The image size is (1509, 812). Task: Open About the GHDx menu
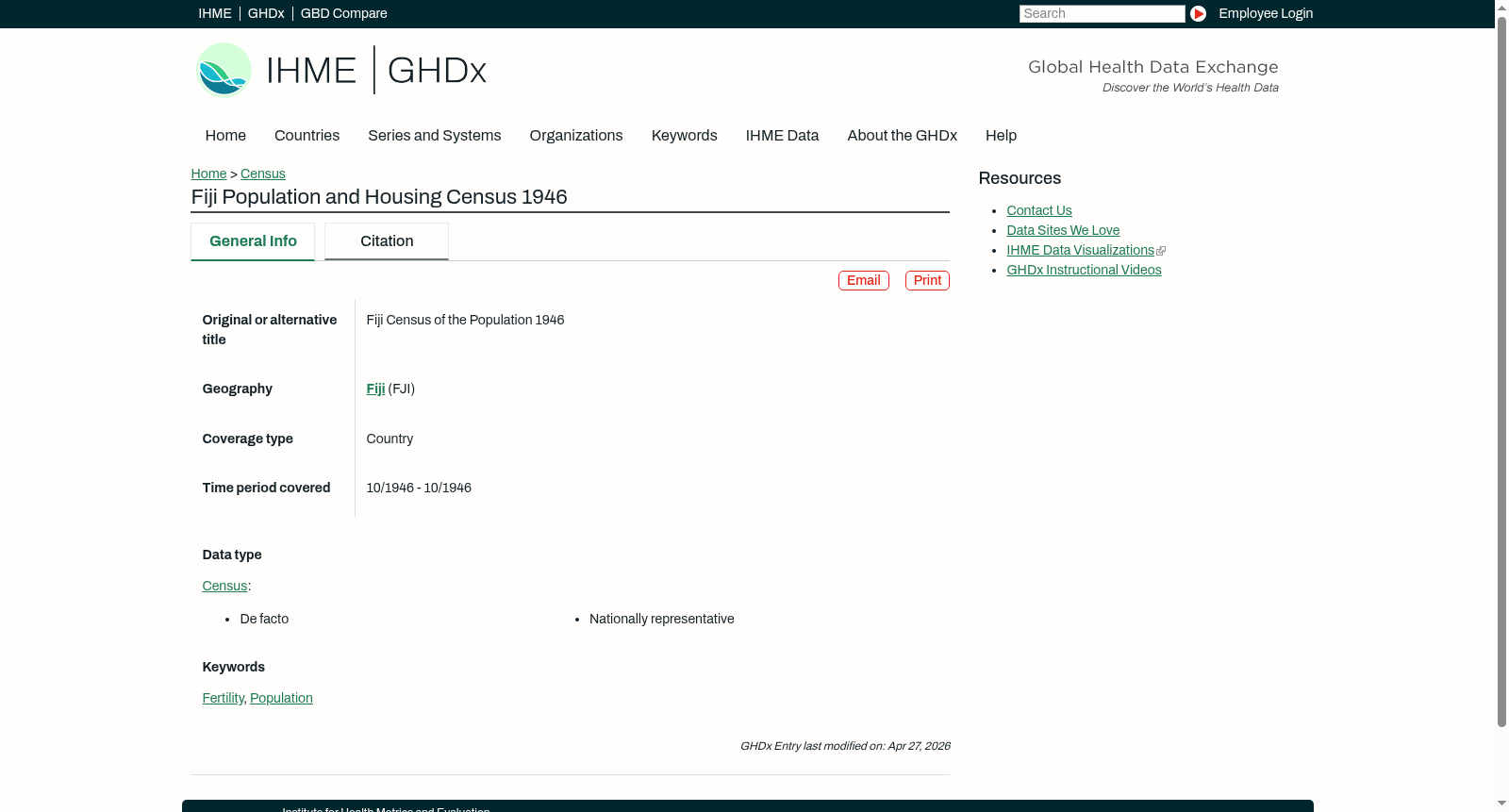coord(902,136)
